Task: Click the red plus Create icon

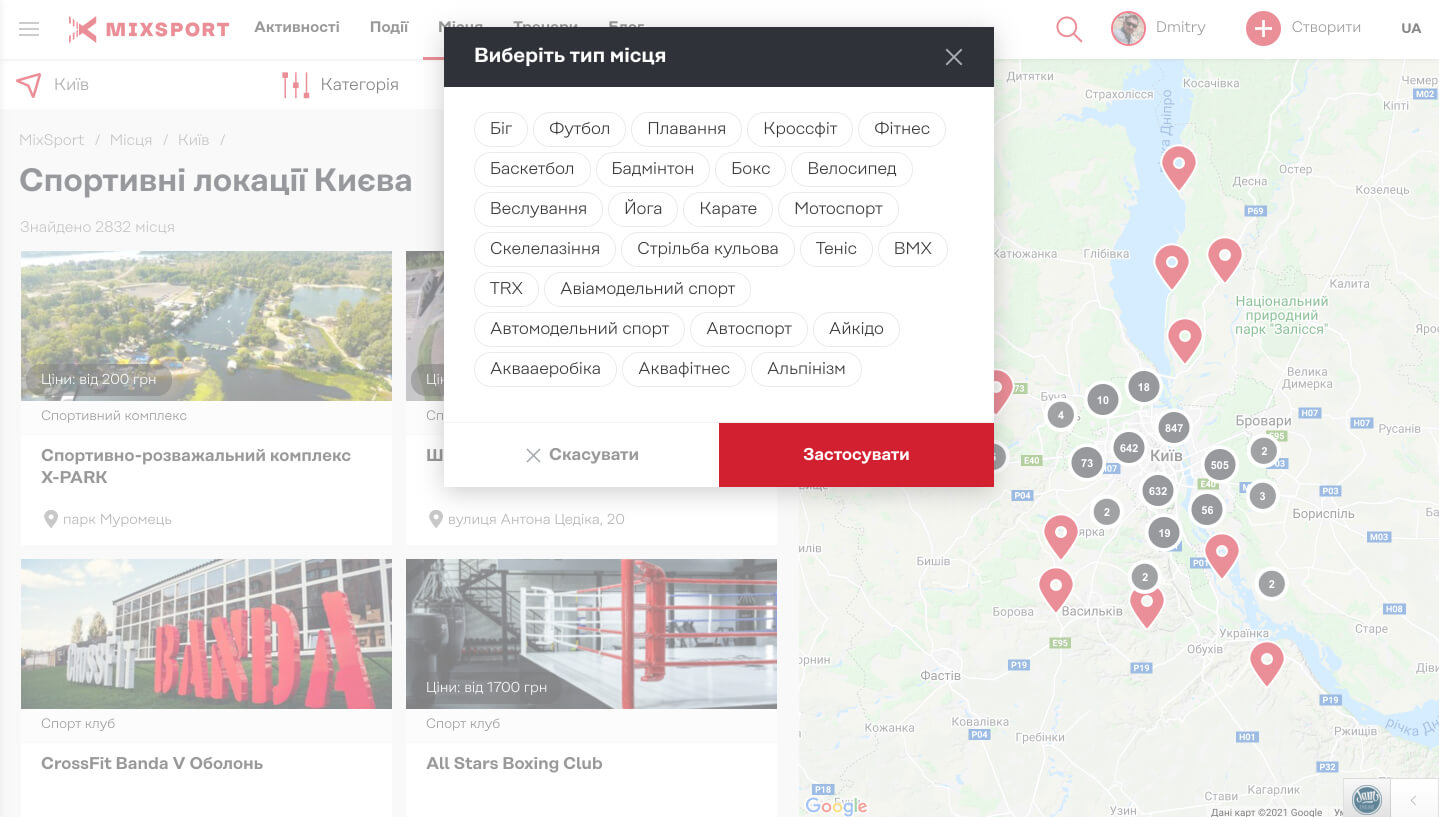Action: click(1263, 28)
